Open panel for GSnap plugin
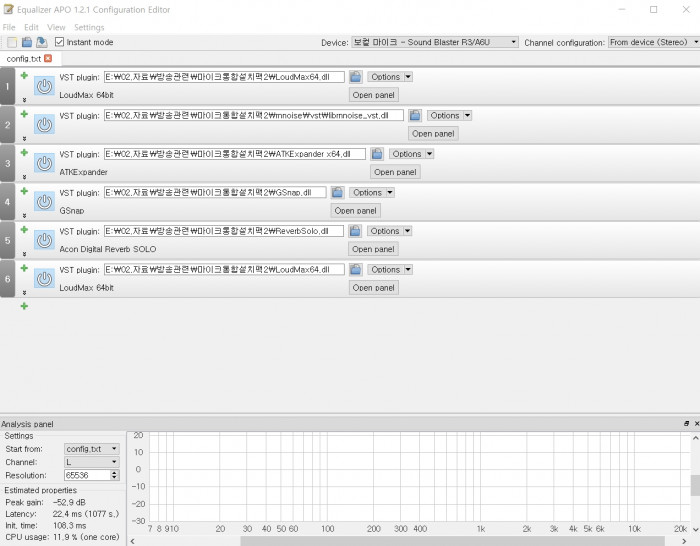 356,211
